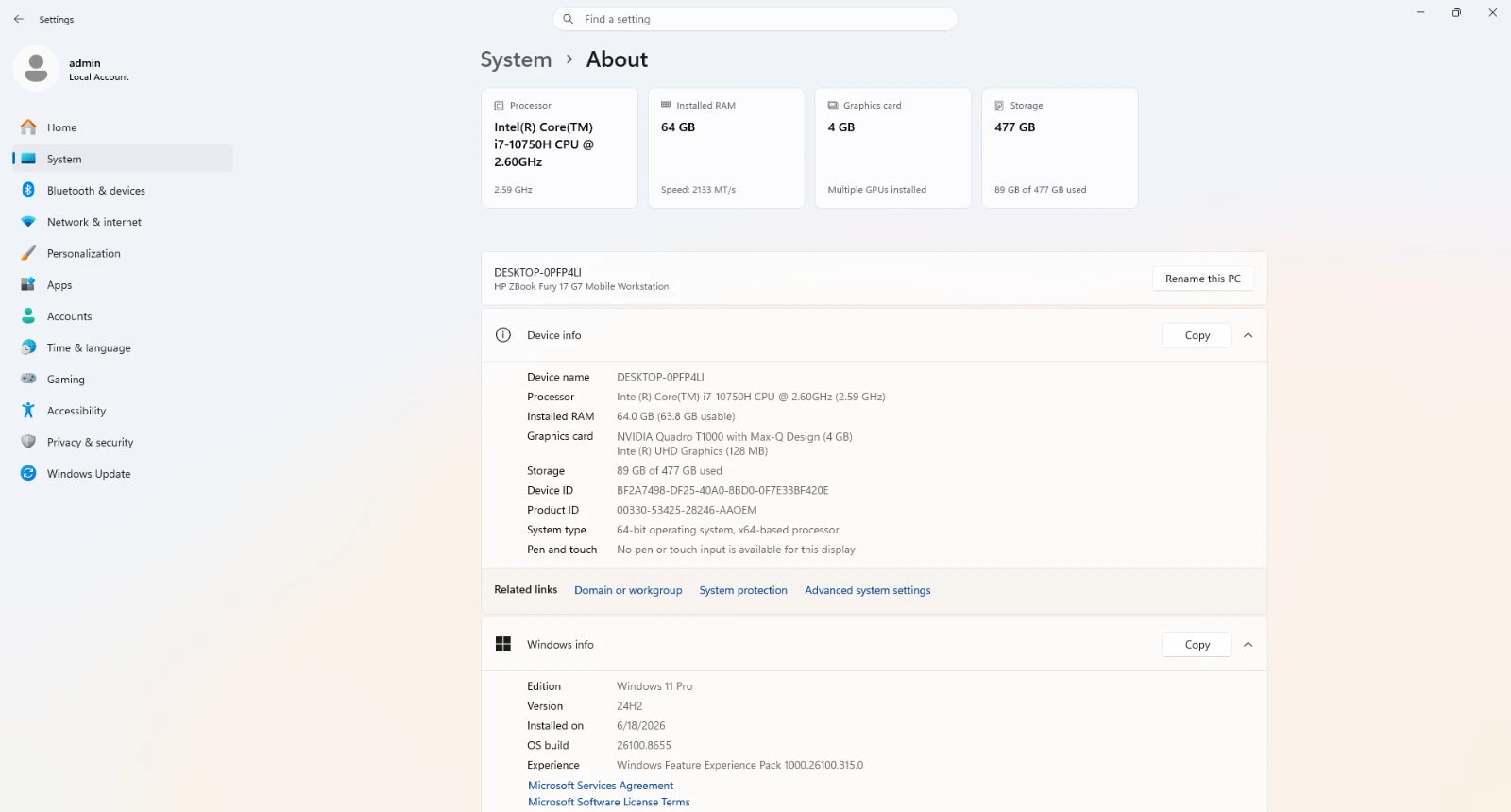Click the Privacy shield icon
The height and width of the screenshot is (812, 1511).
28,442
